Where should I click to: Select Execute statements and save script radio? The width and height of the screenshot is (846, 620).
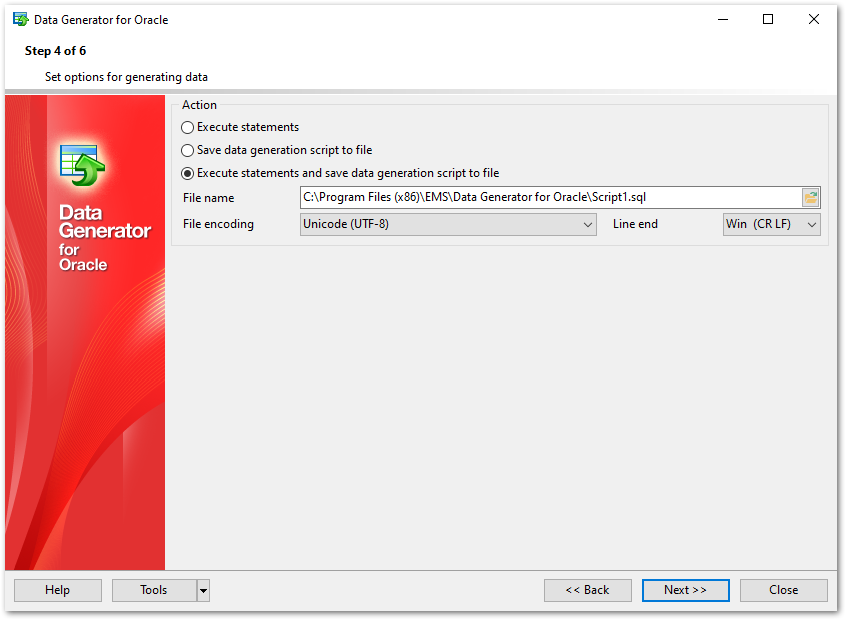coord(188,174)
